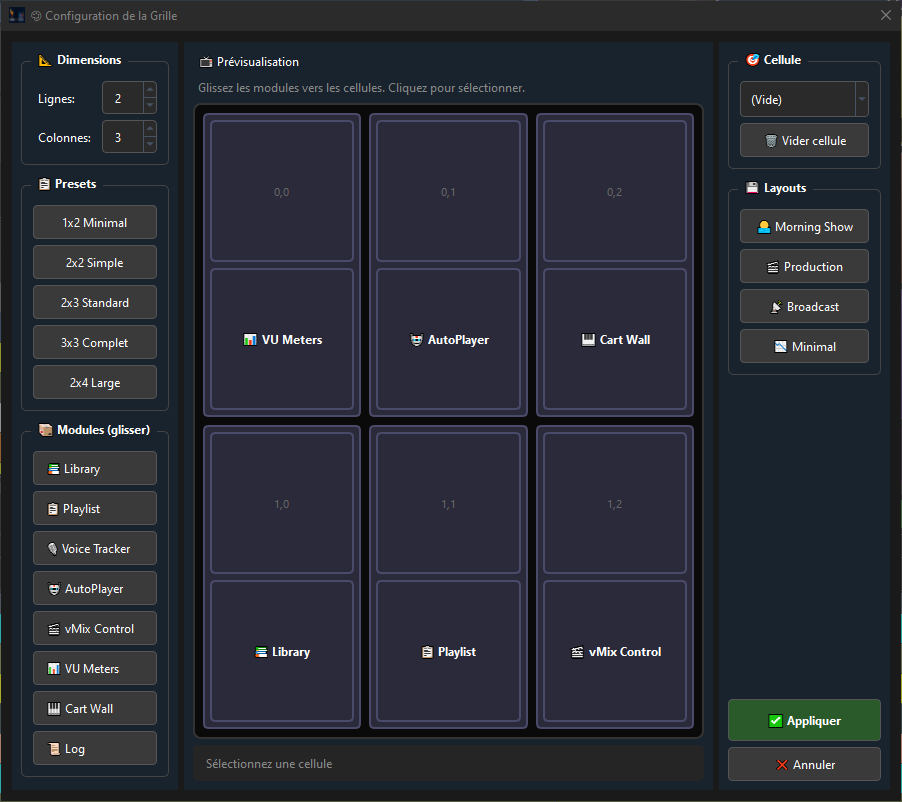The height and width of the screenshot is (802, 902).
Task: Click the Log module button
Action: (x=95, y=748)
